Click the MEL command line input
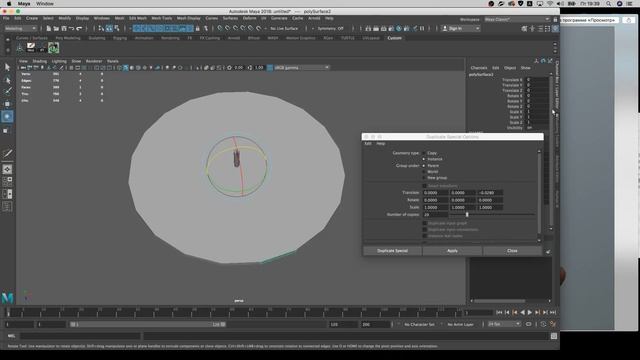 tap(80, 336)
